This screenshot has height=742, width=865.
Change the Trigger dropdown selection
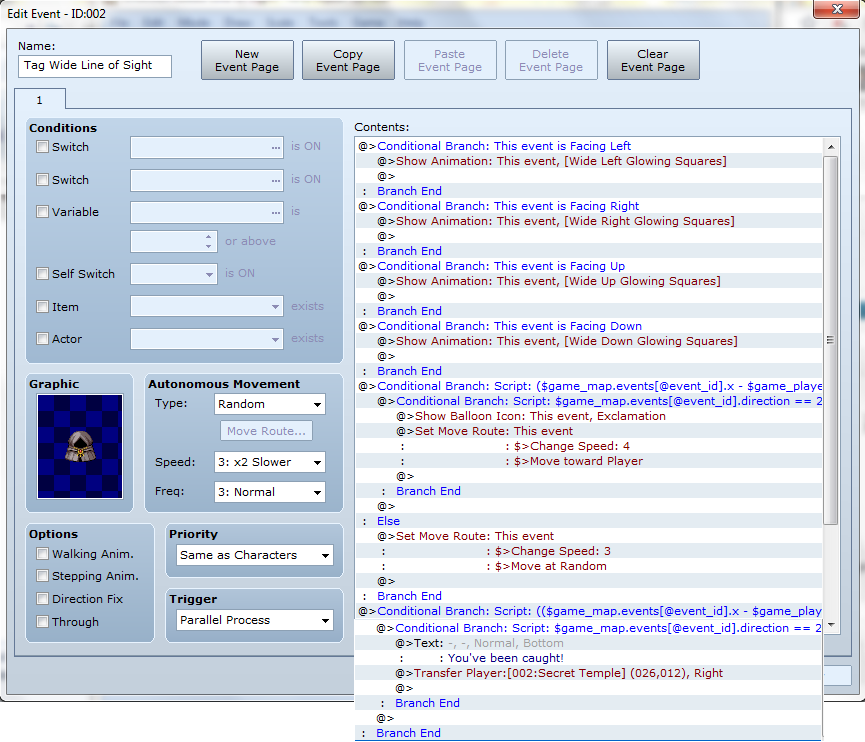pos(255,620)
